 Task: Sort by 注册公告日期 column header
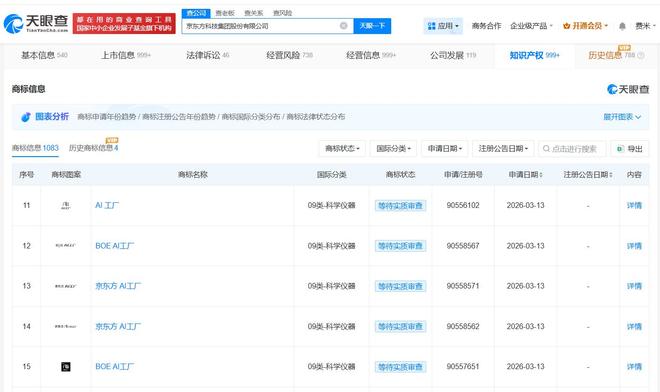pos(588,174)
